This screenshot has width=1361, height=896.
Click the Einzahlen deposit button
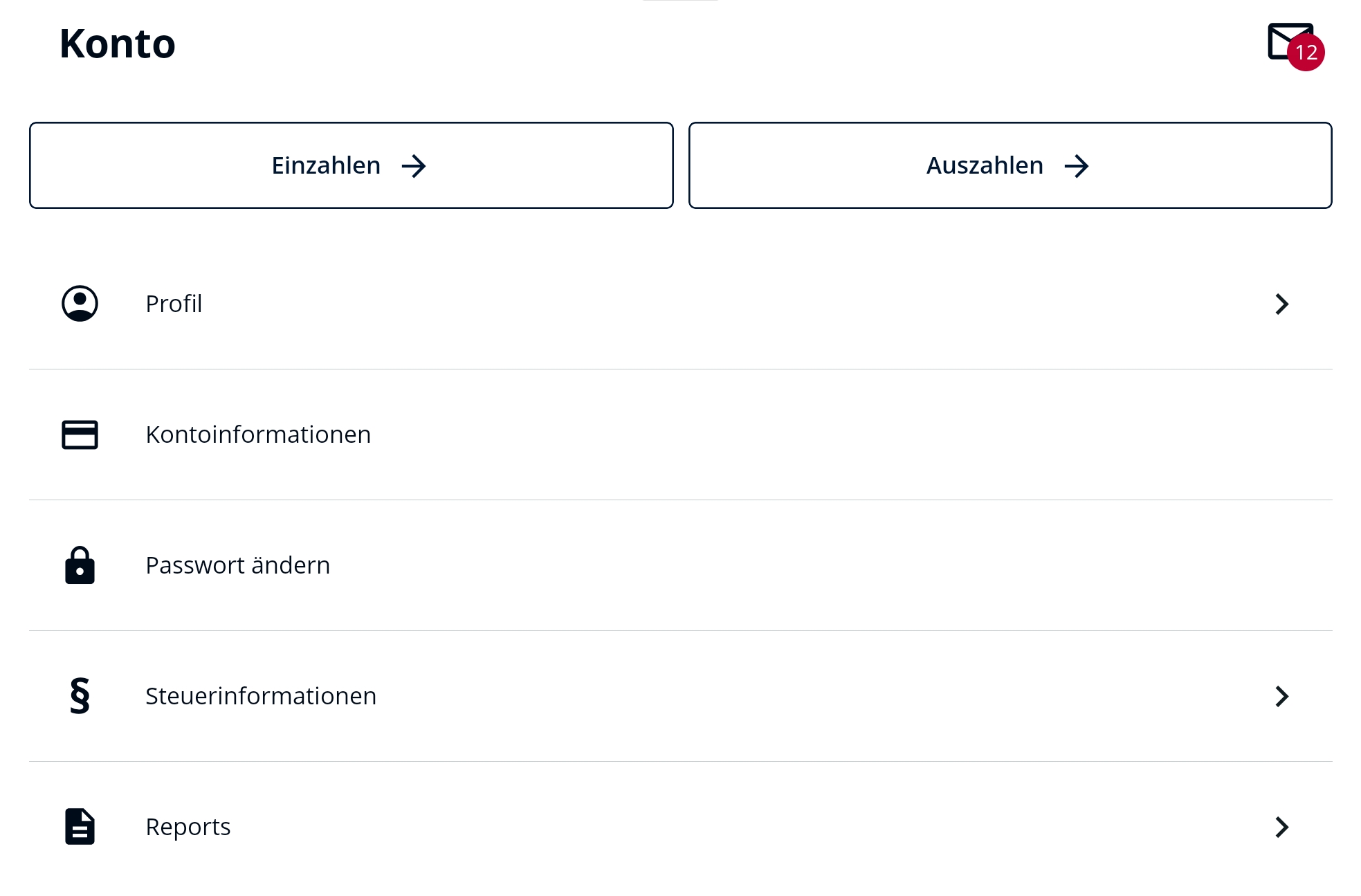coord(351,165)
